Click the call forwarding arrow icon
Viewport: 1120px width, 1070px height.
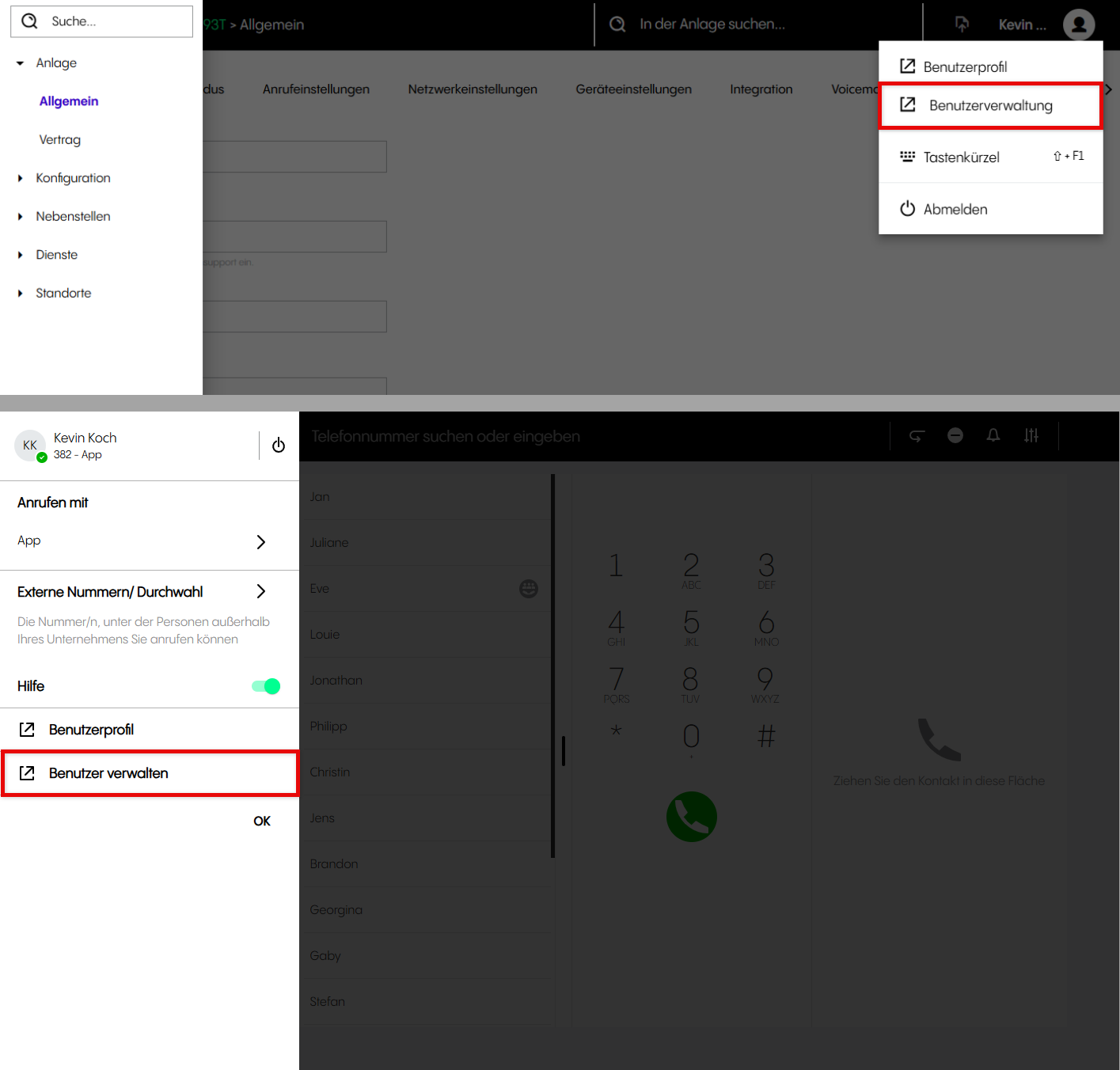click(917, 435)
